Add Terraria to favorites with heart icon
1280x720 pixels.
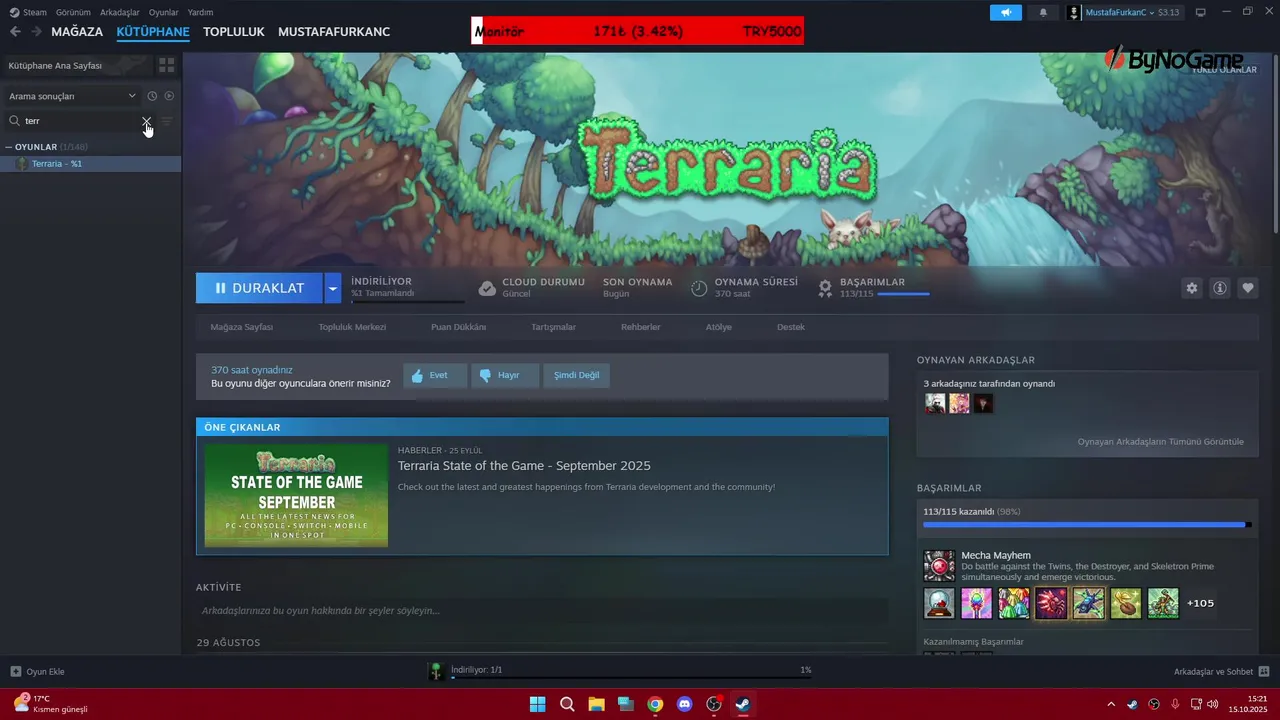click(1248, 288)
